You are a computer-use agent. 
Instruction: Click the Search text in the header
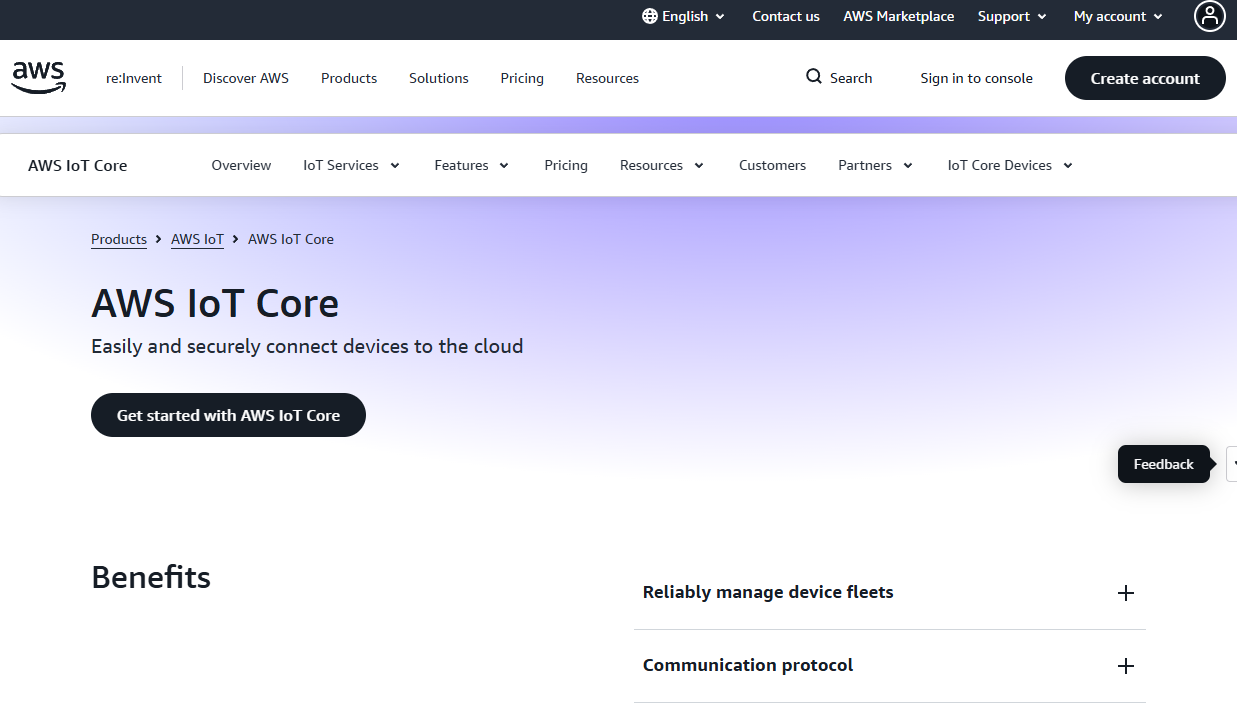point(851,78)
